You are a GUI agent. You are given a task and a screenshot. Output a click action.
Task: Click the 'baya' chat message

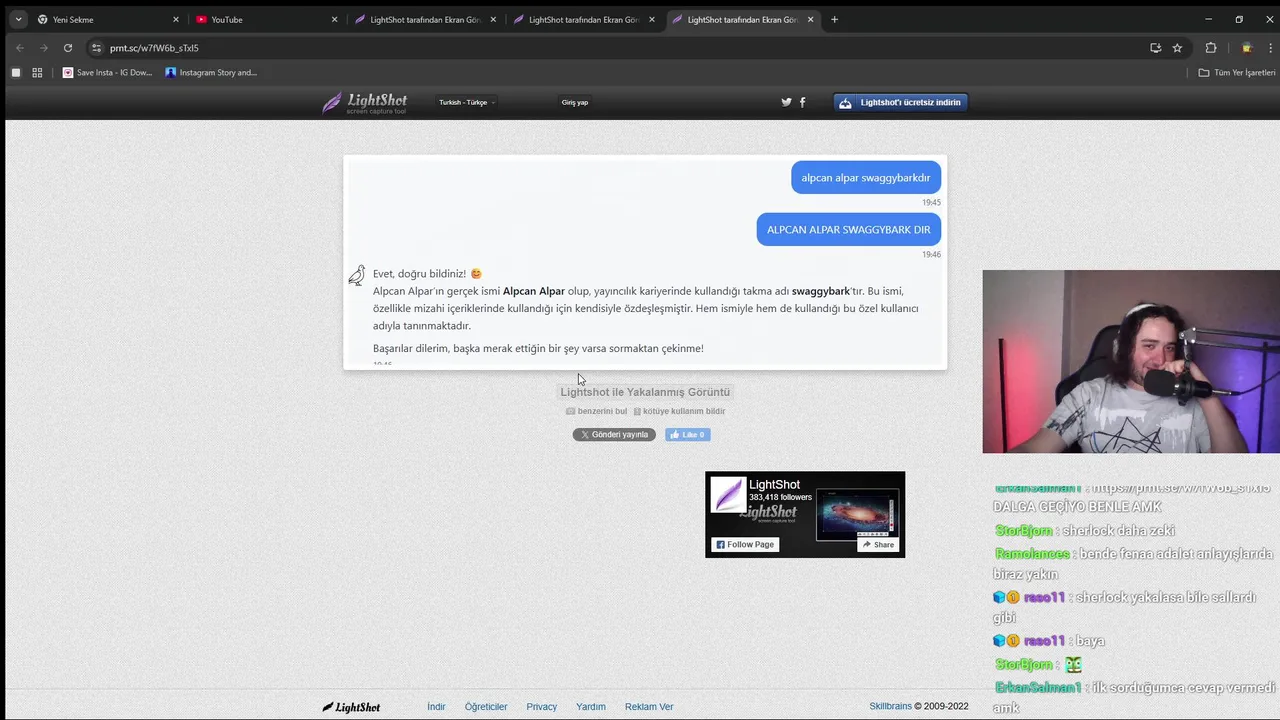point(1089,641)
